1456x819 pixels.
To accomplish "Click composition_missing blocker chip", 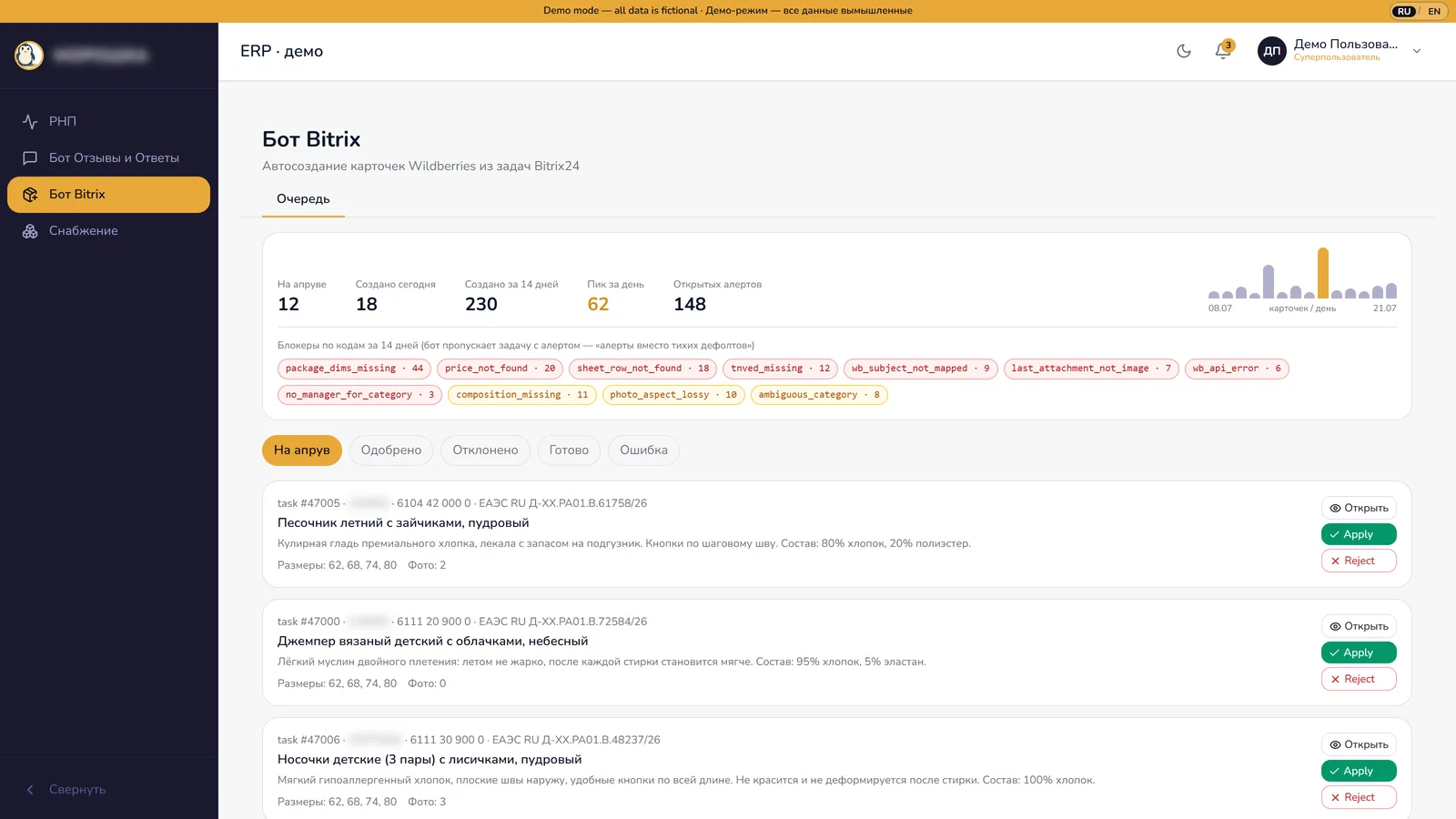I will coord(522,395).
